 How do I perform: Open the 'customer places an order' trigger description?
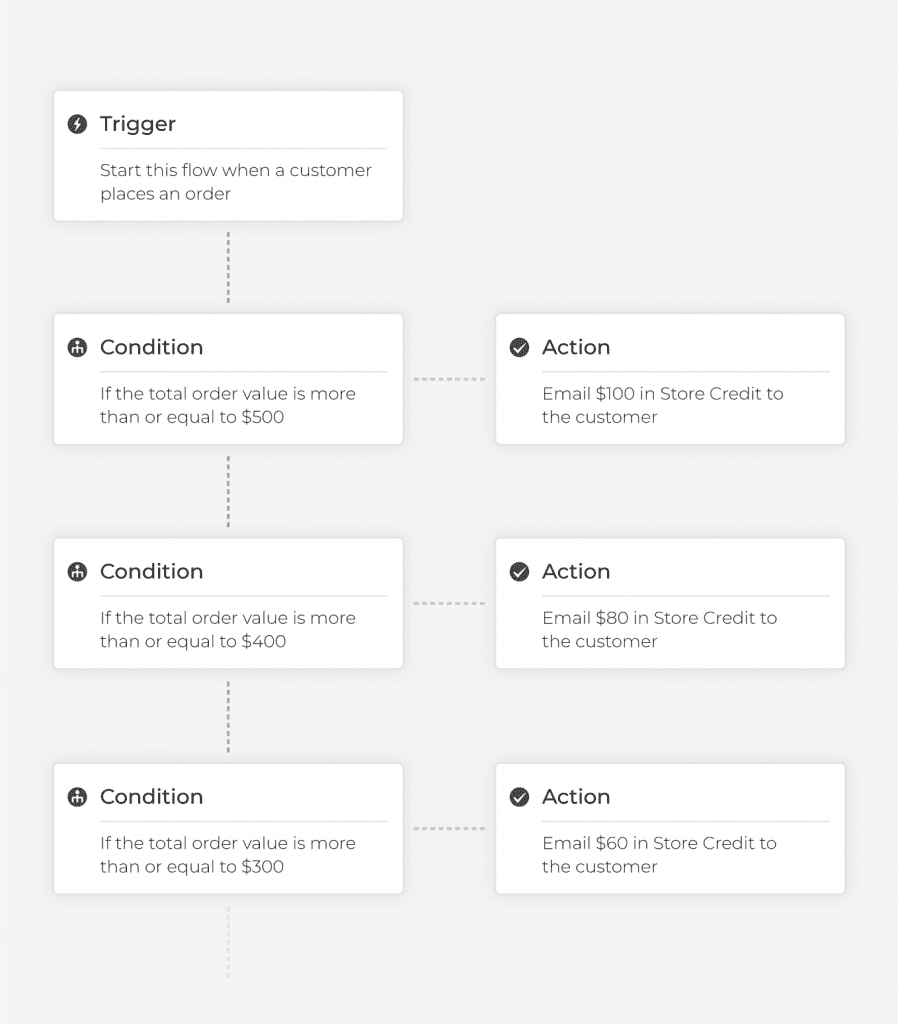coord(236,182)
